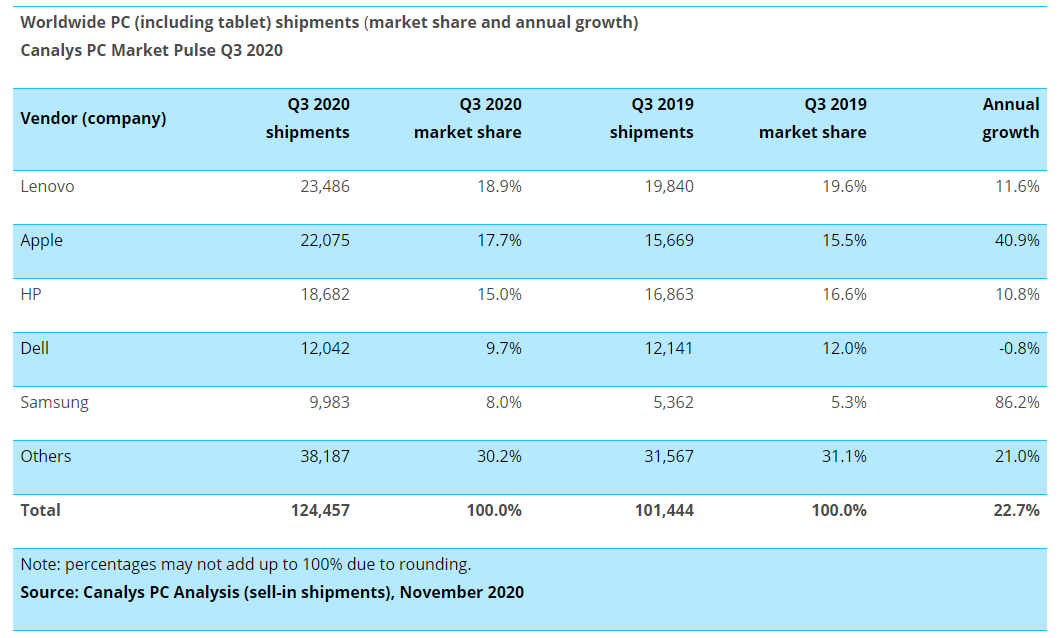Click Samsung's shipments value 9,983
Screen dimensions: 1062x638
click(330, 402)
